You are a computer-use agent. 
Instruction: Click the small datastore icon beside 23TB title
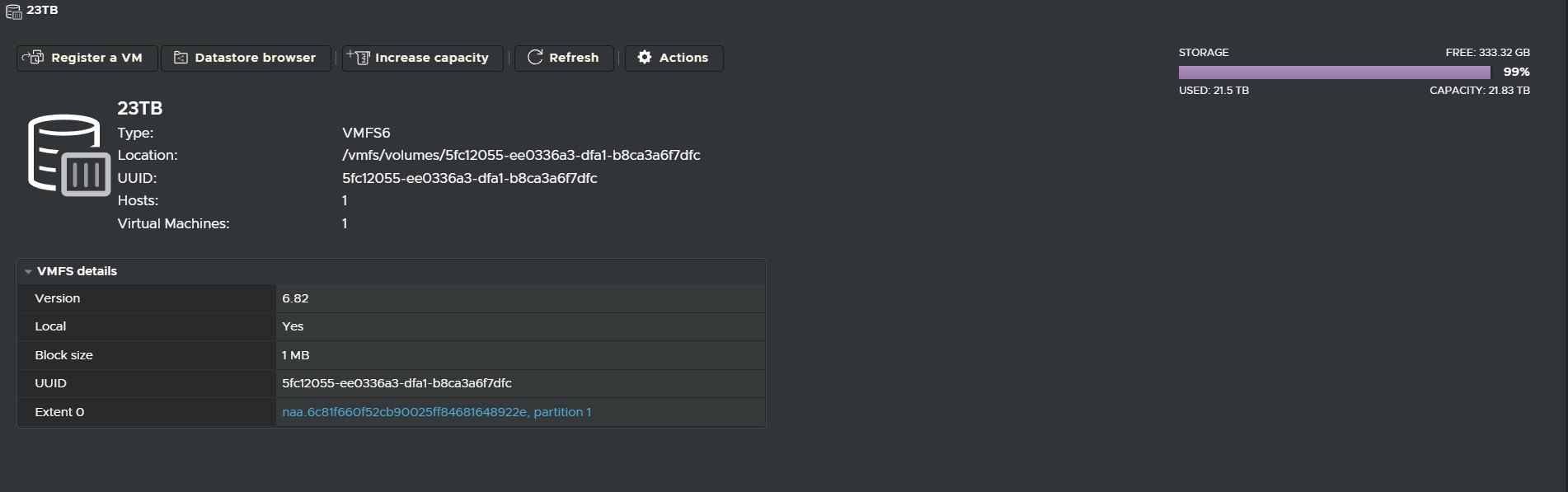pyautogui.click(x=13, y=12)
